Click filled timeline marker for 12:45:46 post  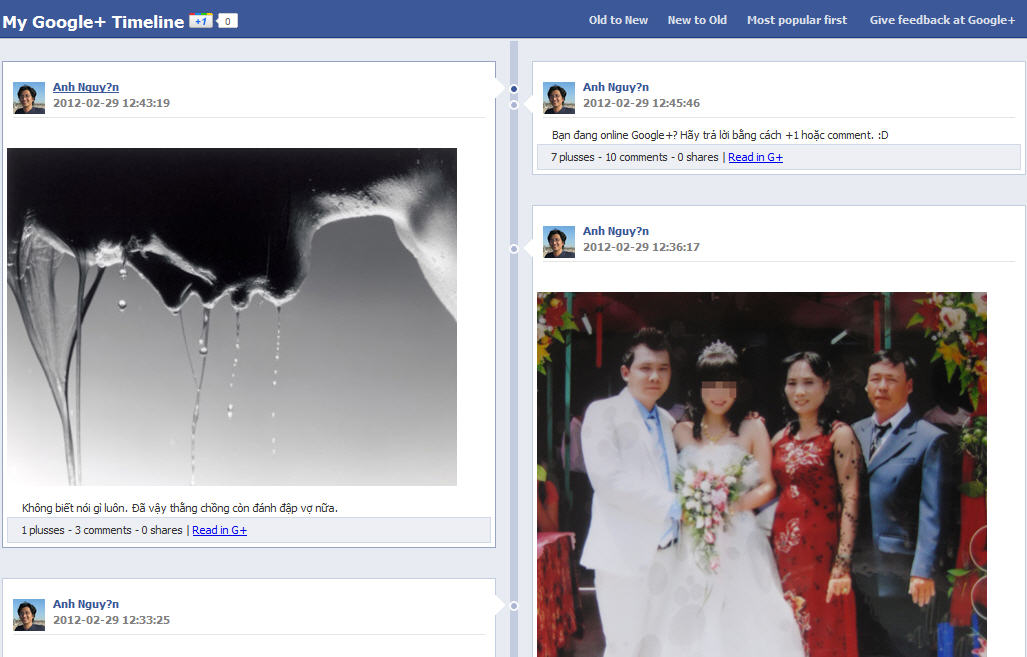[514, 88]
